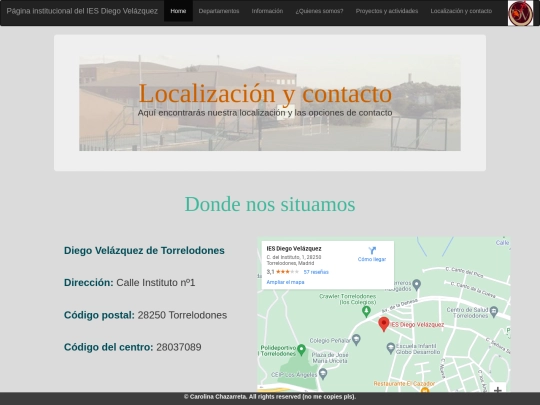Open the Home nav item
The height and width of the screenshot is (405, 540).
click(x=178, y=11)
